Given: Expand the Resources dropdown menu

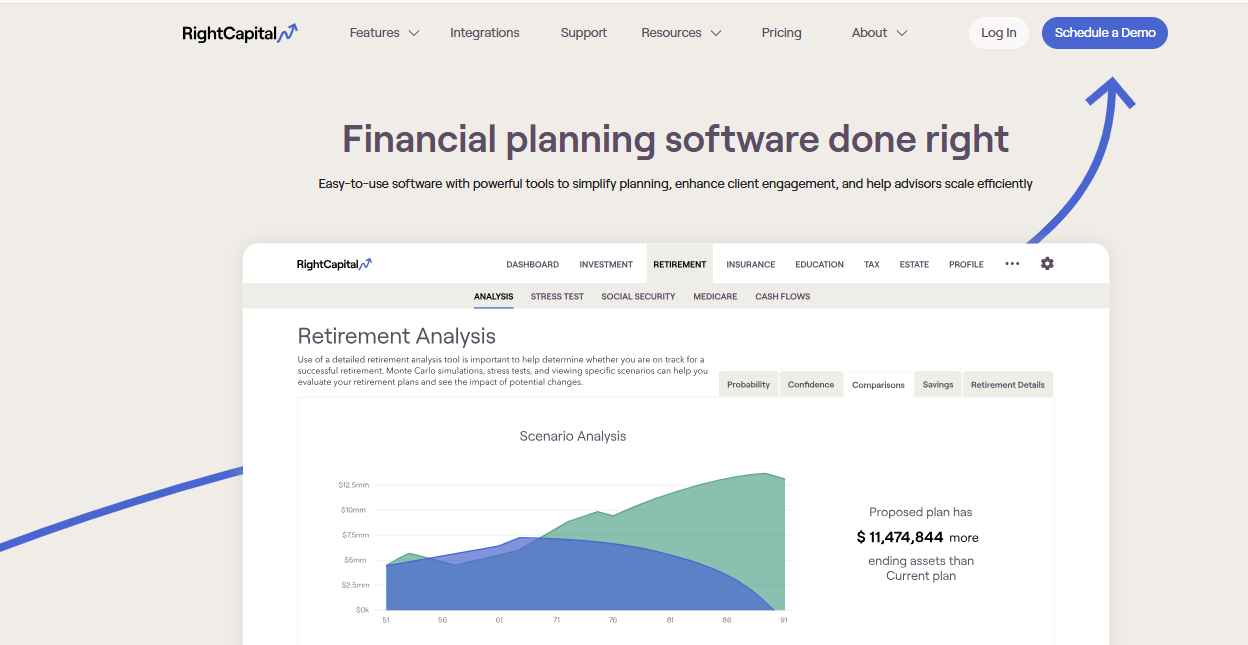Looking at the screenshot, I should (x=681, y=33).
